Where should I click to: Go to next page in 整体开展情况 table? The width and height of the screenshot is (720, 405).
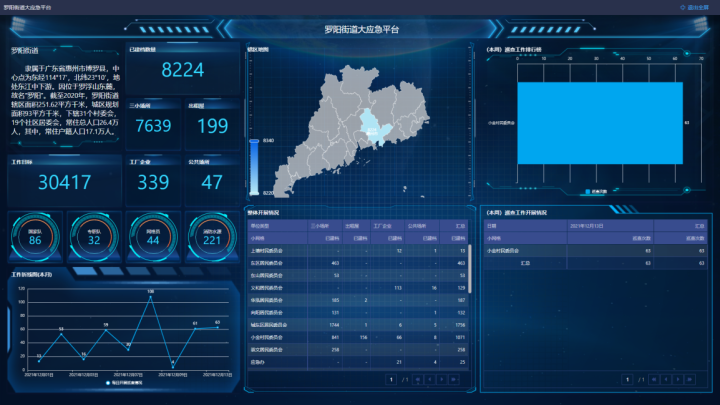tap(443, 380)
